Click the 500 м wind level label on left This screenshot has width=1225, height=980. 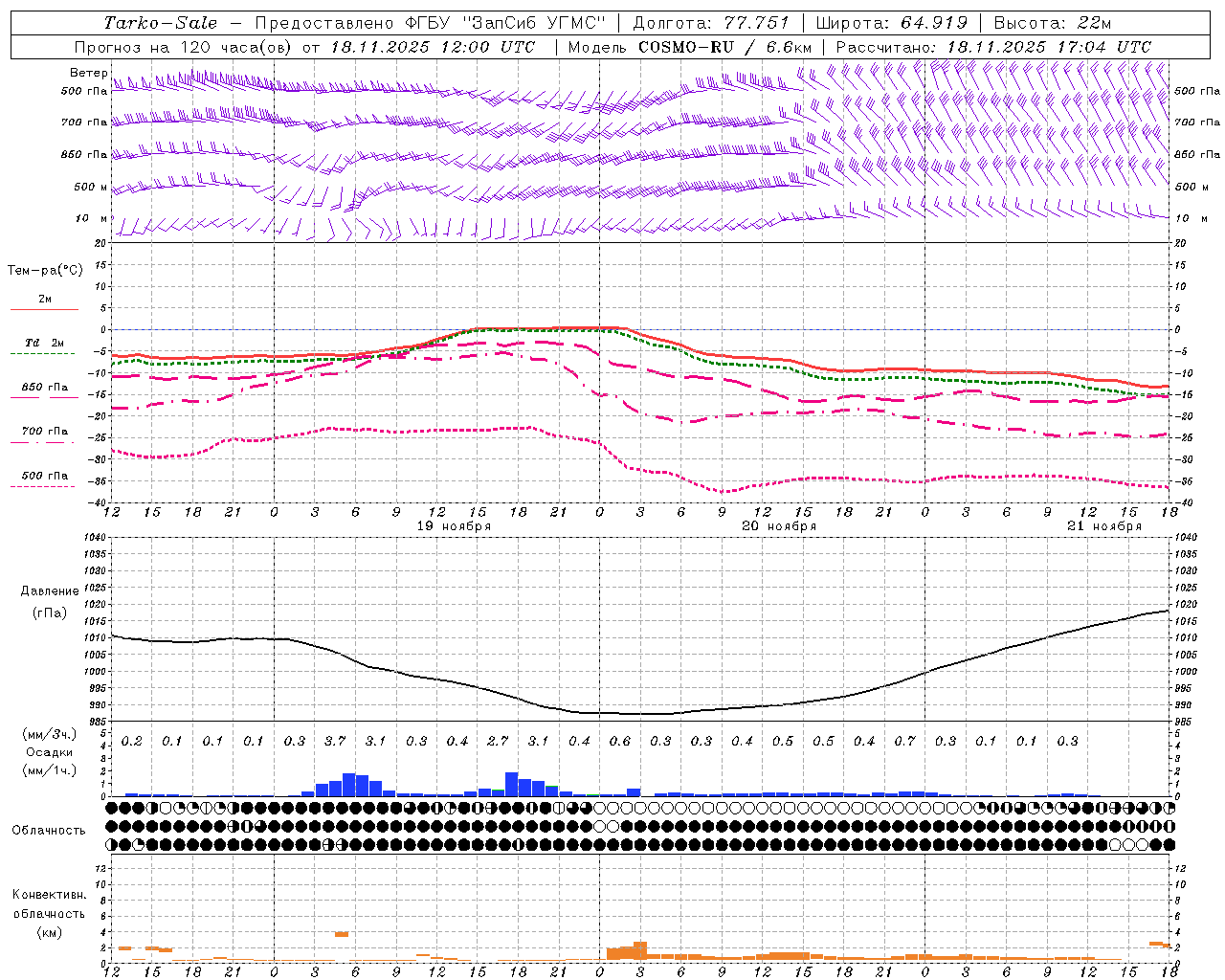[x=91, y=188]
